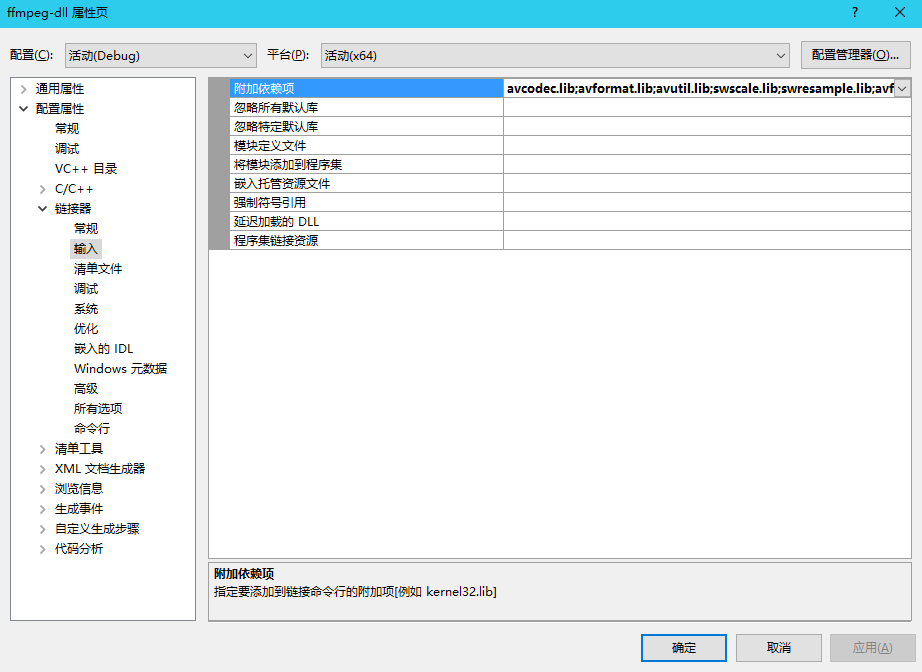Image resolution: width=922 pixels, height=672 pixels.
Task: Open the 平台 (x64) platform dropdown
Action: click(x=555, y=56)
